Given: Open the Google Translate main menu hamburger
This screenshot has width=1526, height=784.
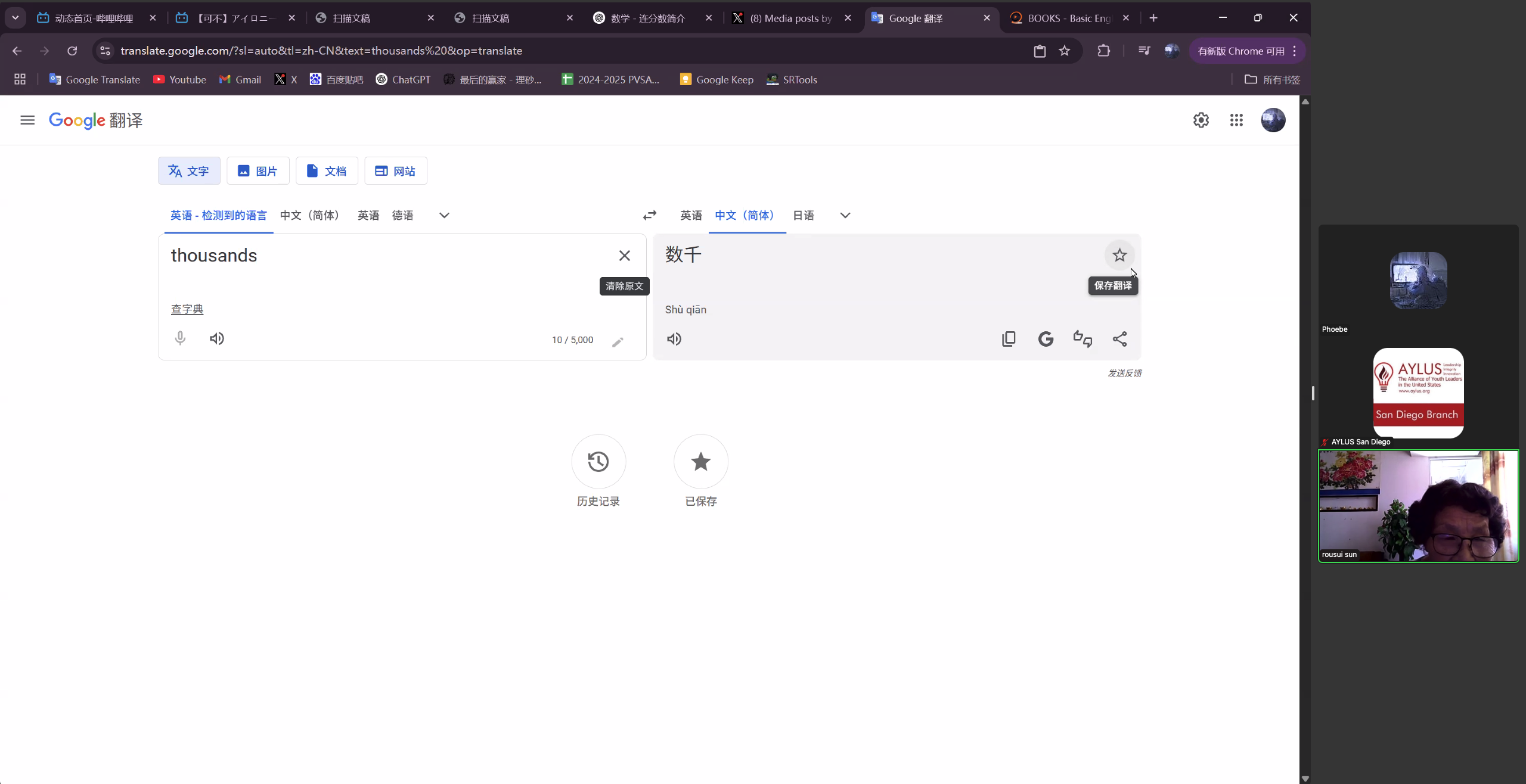Looking at the screenshot, I should click(x=27, y=120).
